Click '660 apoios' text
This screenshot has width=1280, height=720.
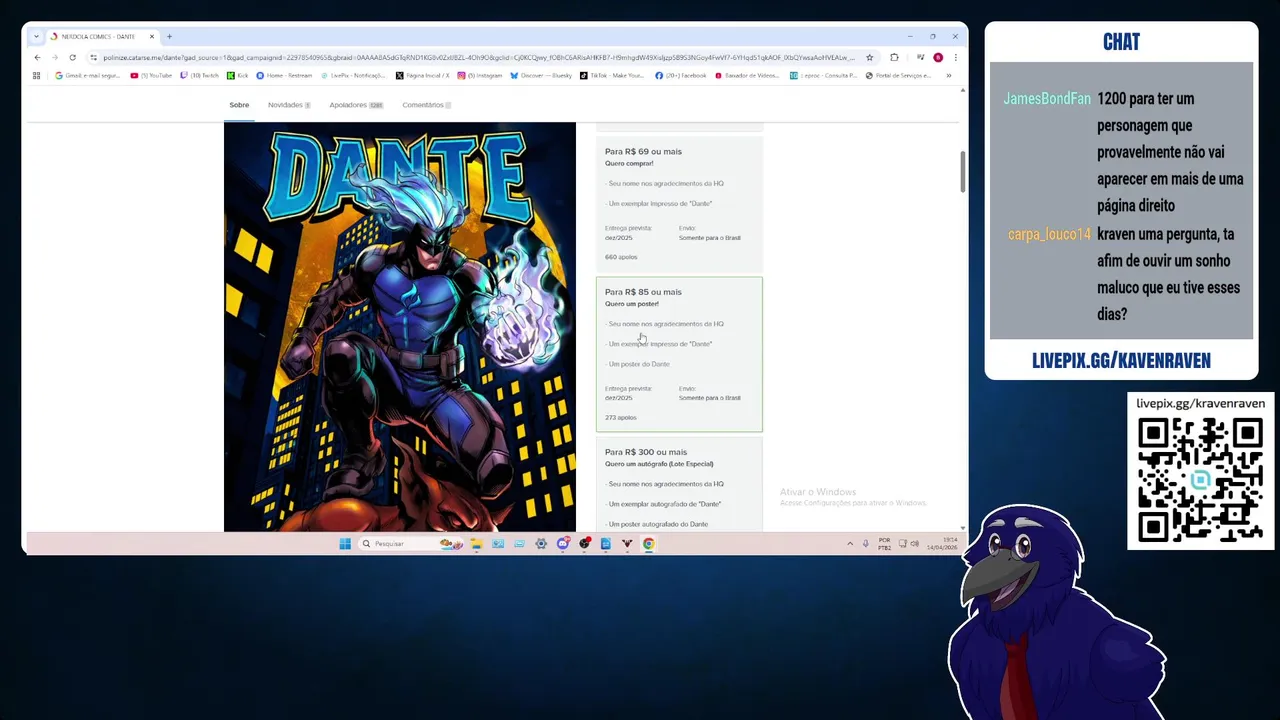[x=621, y=257]
